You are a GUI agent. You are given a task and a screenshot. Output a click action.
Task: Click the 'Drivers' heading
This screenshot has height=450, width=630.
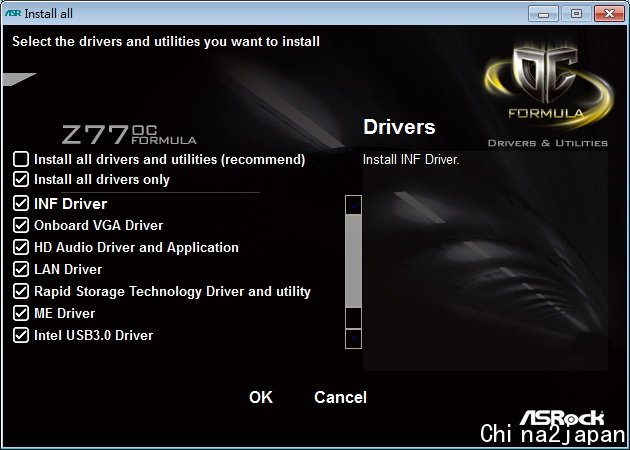click(399, 127)
